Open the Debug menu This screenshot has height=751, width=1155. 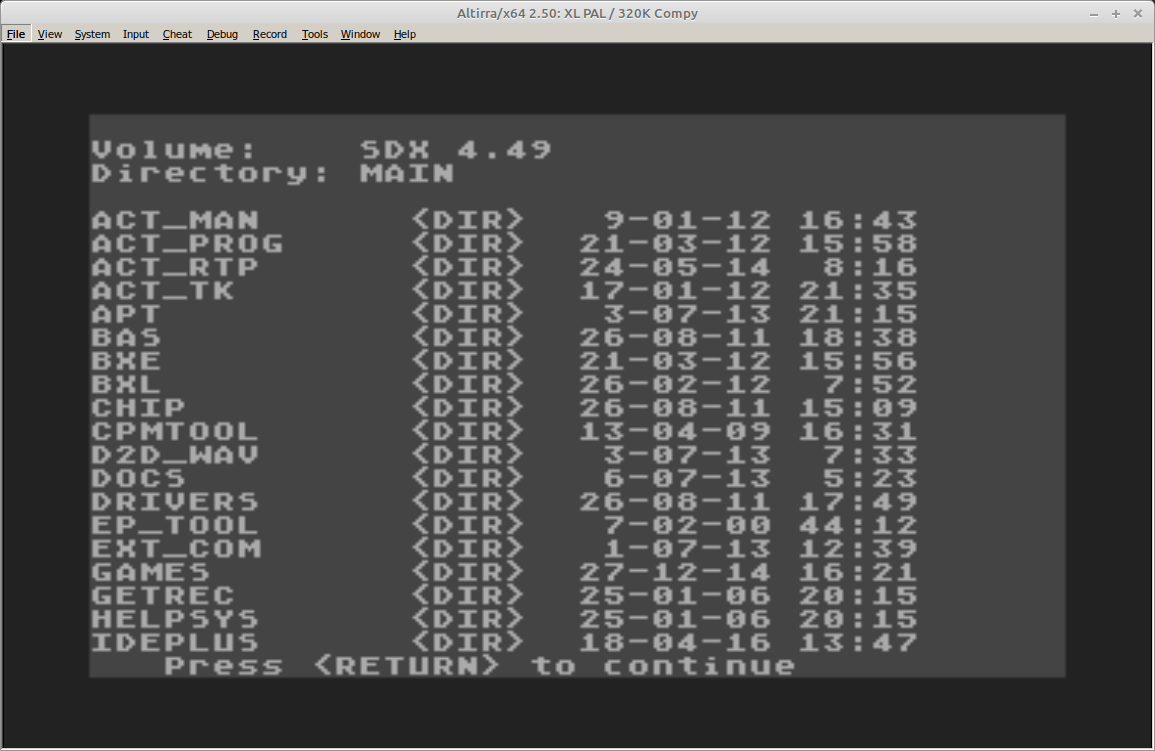click(x=222, y=34)
